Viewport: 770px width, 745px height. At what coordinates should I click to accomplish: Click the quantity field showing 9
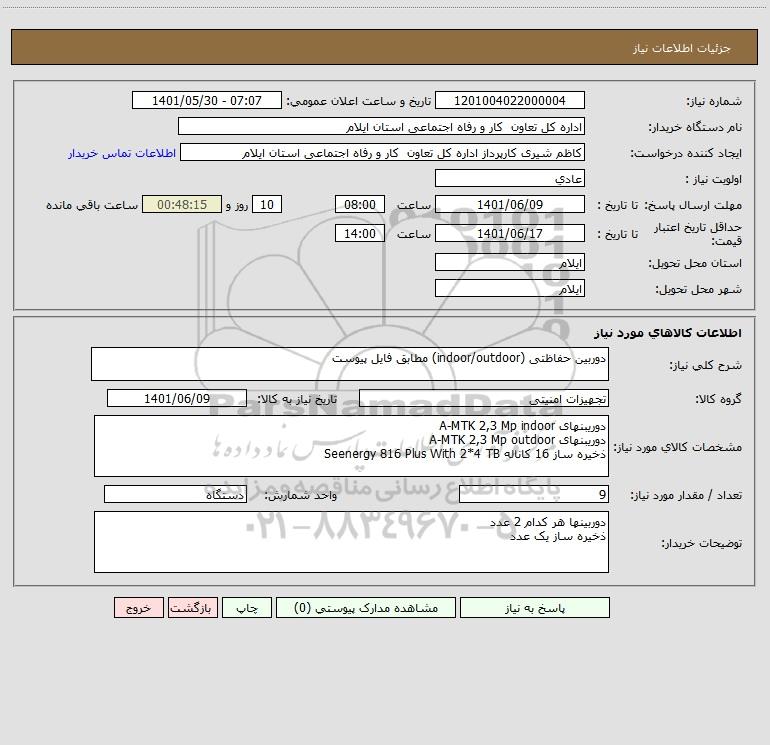click(534, 494)
